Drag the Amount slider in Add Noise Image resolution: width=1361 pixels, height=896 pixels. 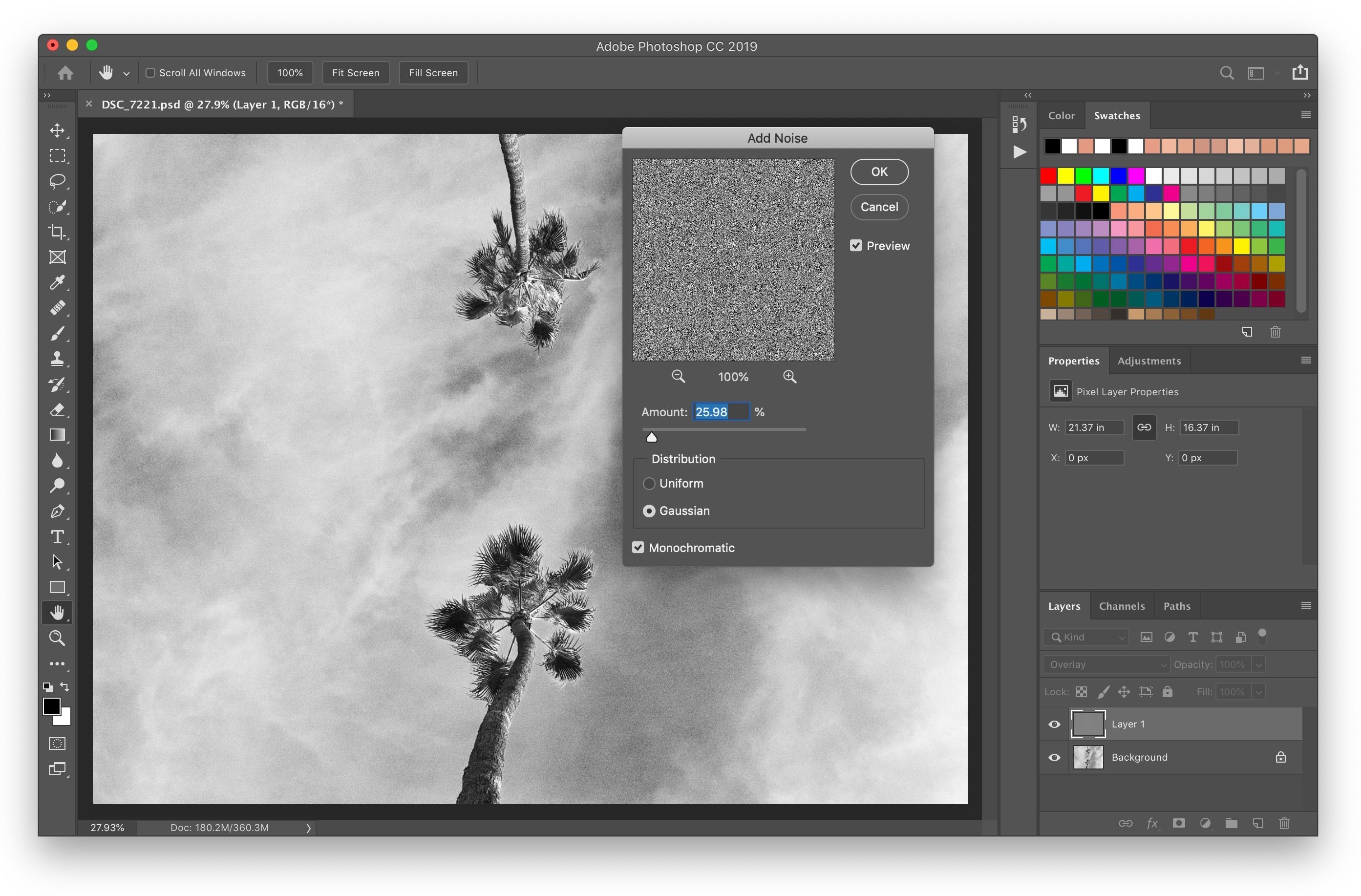[650, 437]
